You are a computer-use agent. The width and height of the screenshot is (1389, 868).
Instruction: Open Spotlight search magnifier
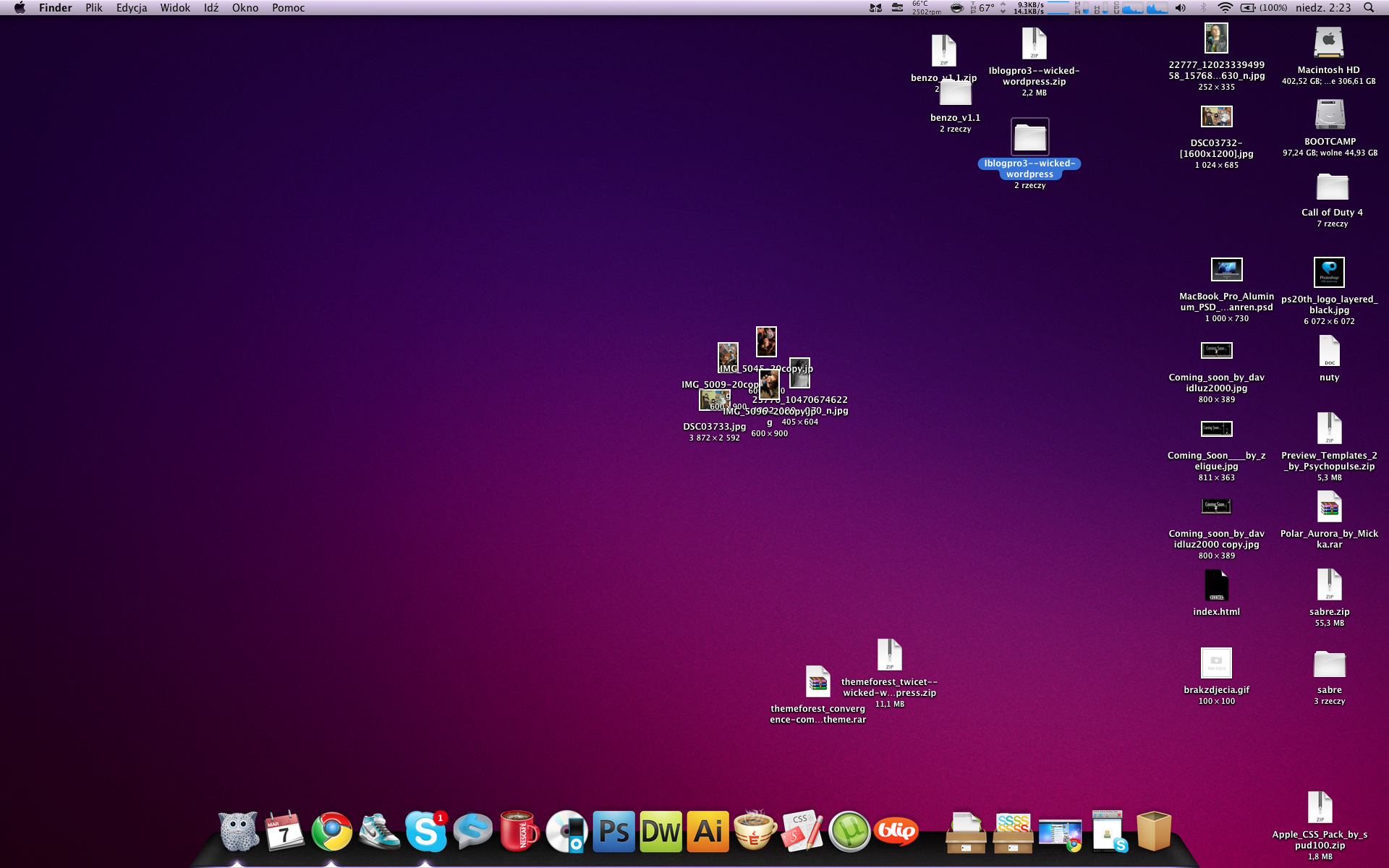(x=1368, y=8)
